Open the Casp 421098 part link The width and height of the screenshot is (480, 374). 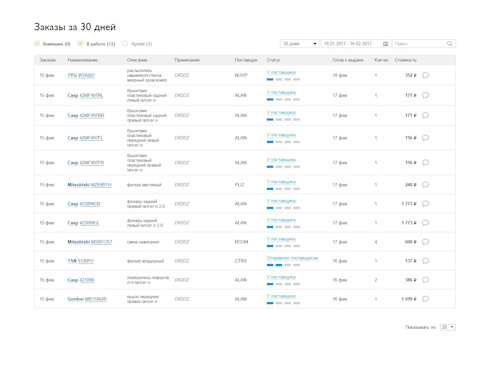pyautogui.click(x=81, y=280)
